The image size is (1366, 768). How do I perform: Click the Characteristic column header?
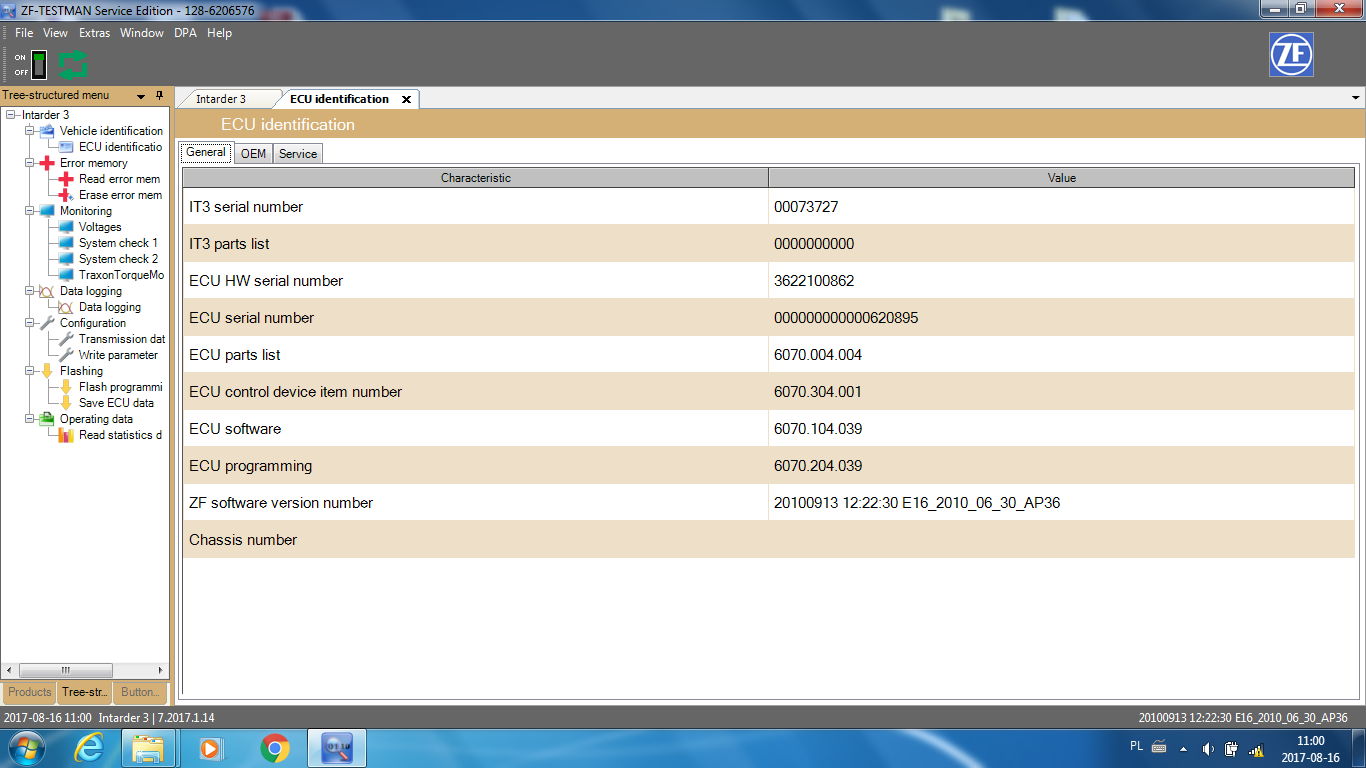pos(476,178)
